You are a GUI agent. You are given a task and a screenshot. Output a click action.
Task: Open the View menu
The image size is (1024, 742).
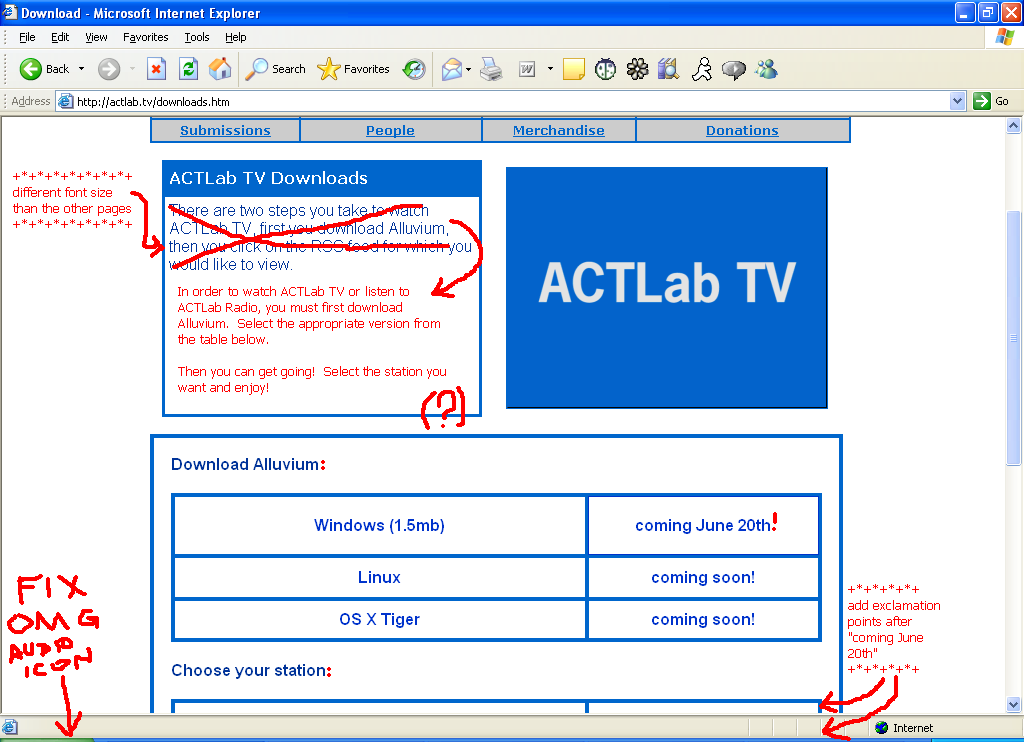(96, 37)
